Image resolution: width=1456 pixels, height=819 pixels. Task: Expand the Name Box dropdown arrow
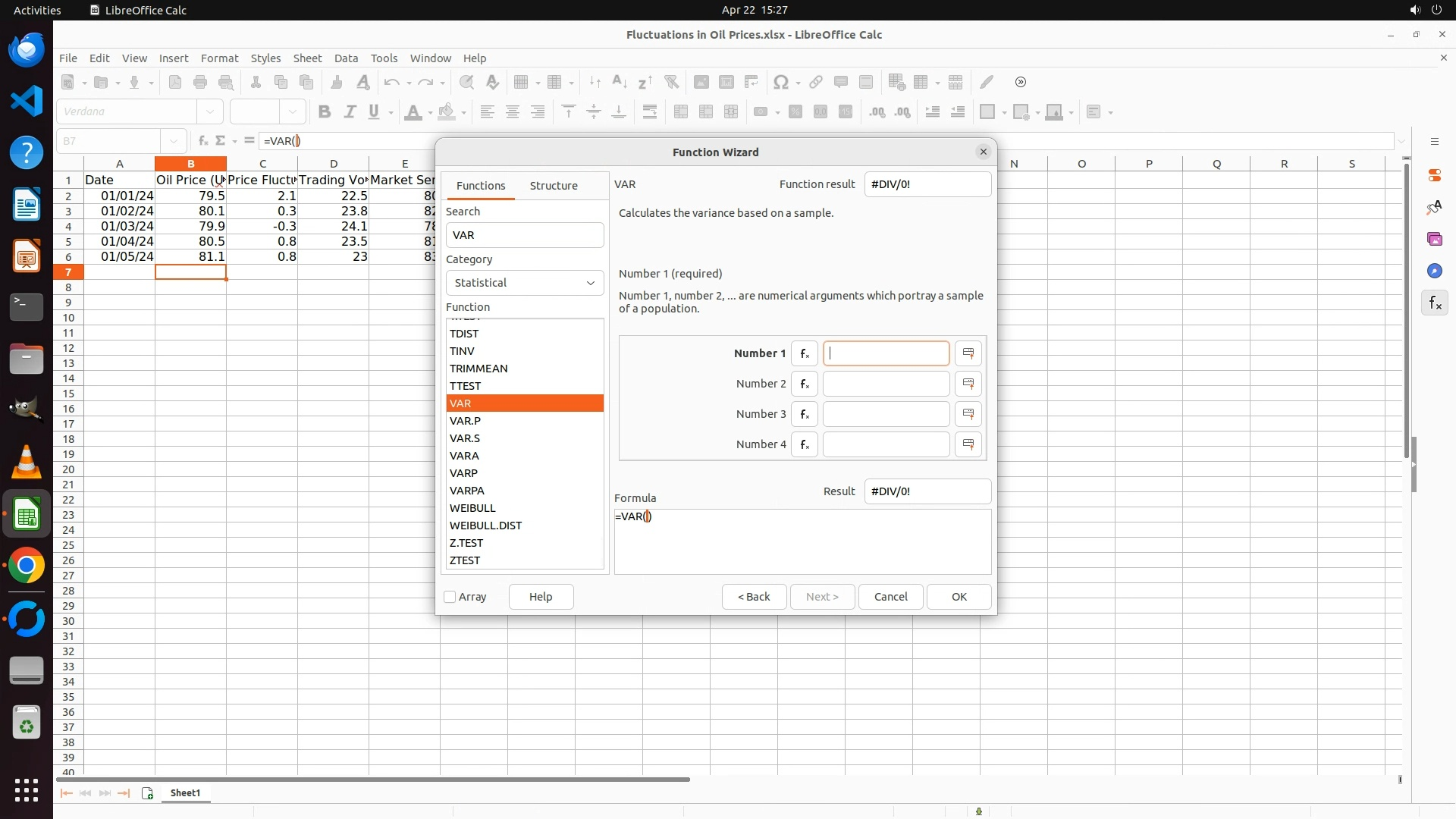174,141
